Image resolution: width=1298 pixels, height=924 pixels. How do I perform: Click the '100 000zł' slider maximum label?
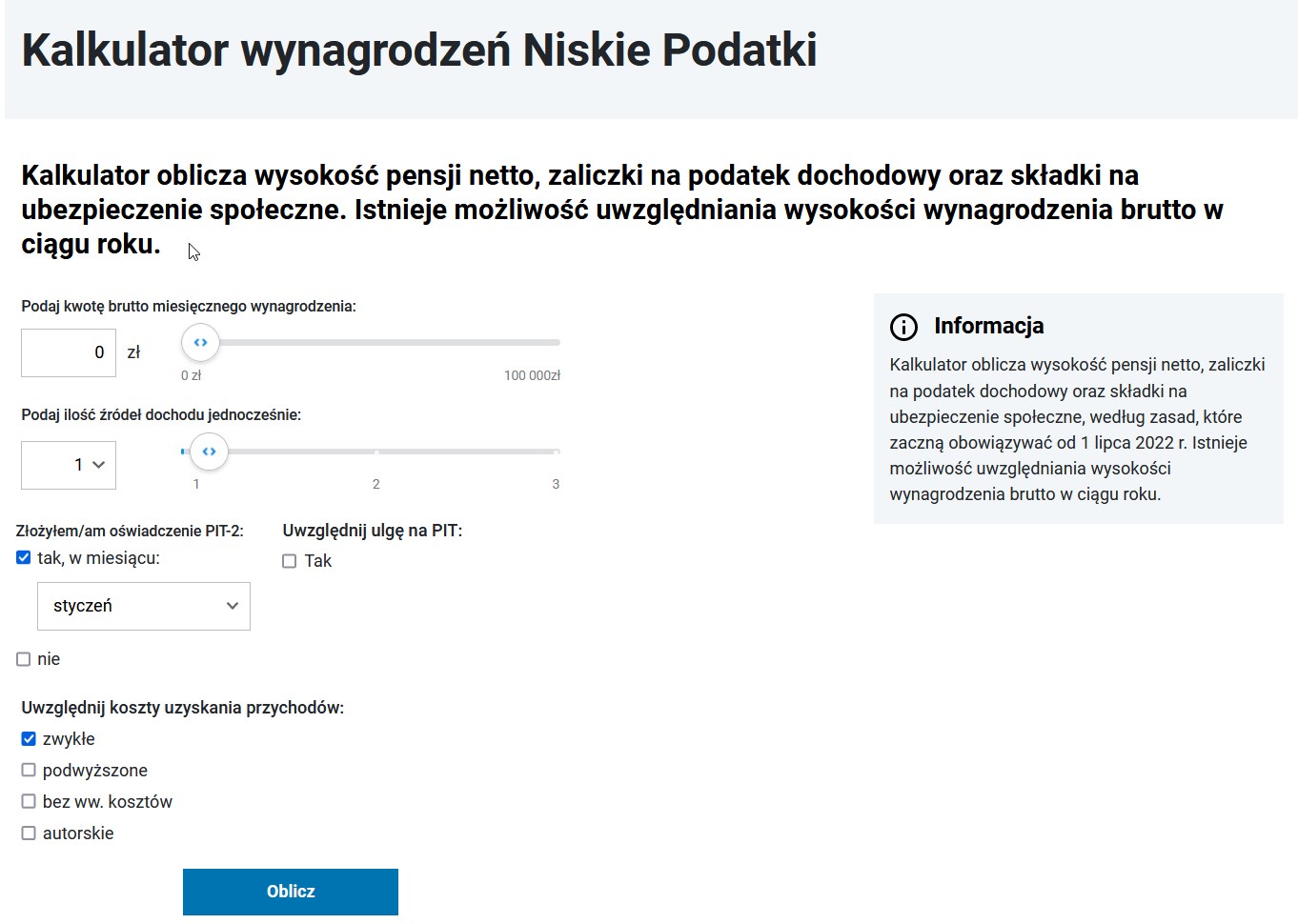[532, 375]
